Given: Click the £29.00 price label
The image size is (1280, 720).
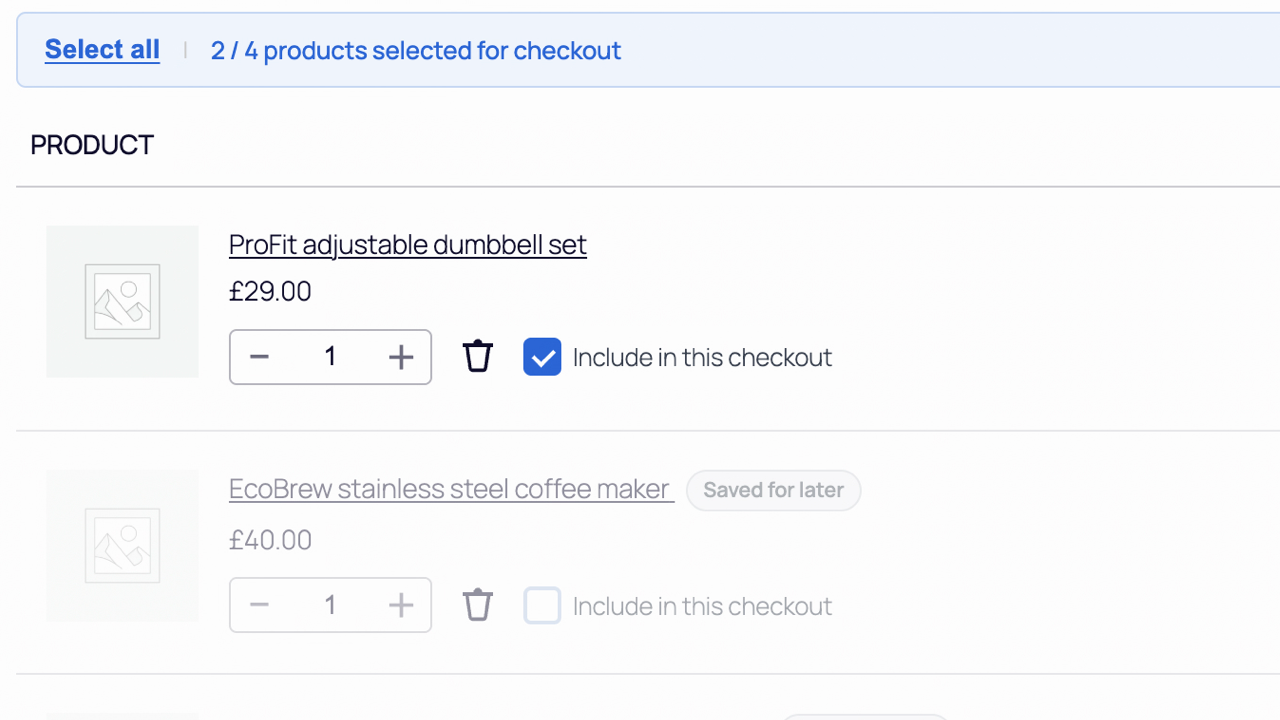Looking at the screenshot, I should [270, 291].
